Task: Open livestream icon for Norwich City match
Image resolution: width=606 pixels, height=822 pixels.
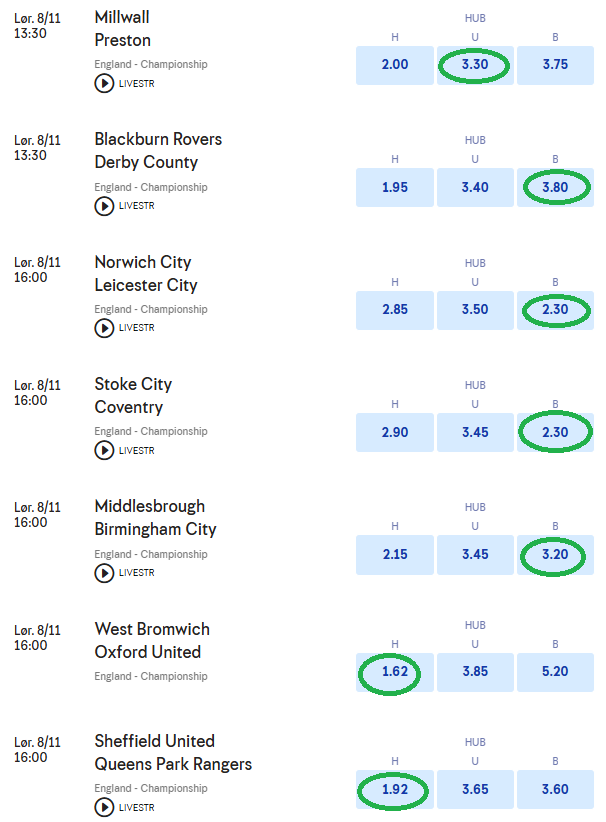Action: pyautogui.click(x=104, y=328)
